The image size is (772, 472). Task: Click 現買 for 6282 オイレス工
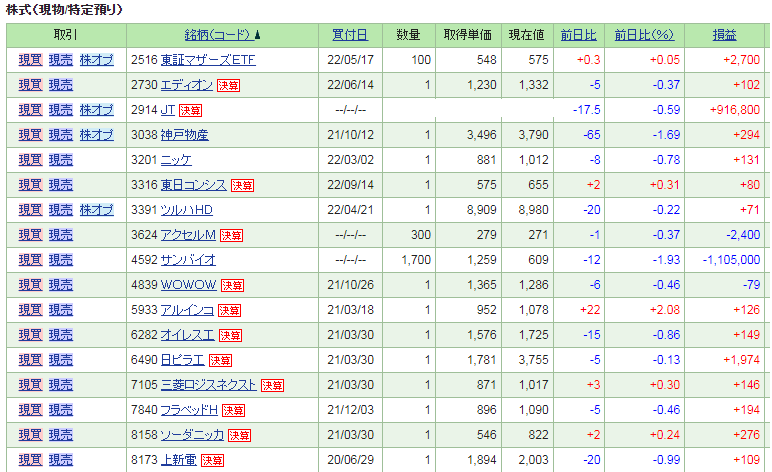point(31,335)
